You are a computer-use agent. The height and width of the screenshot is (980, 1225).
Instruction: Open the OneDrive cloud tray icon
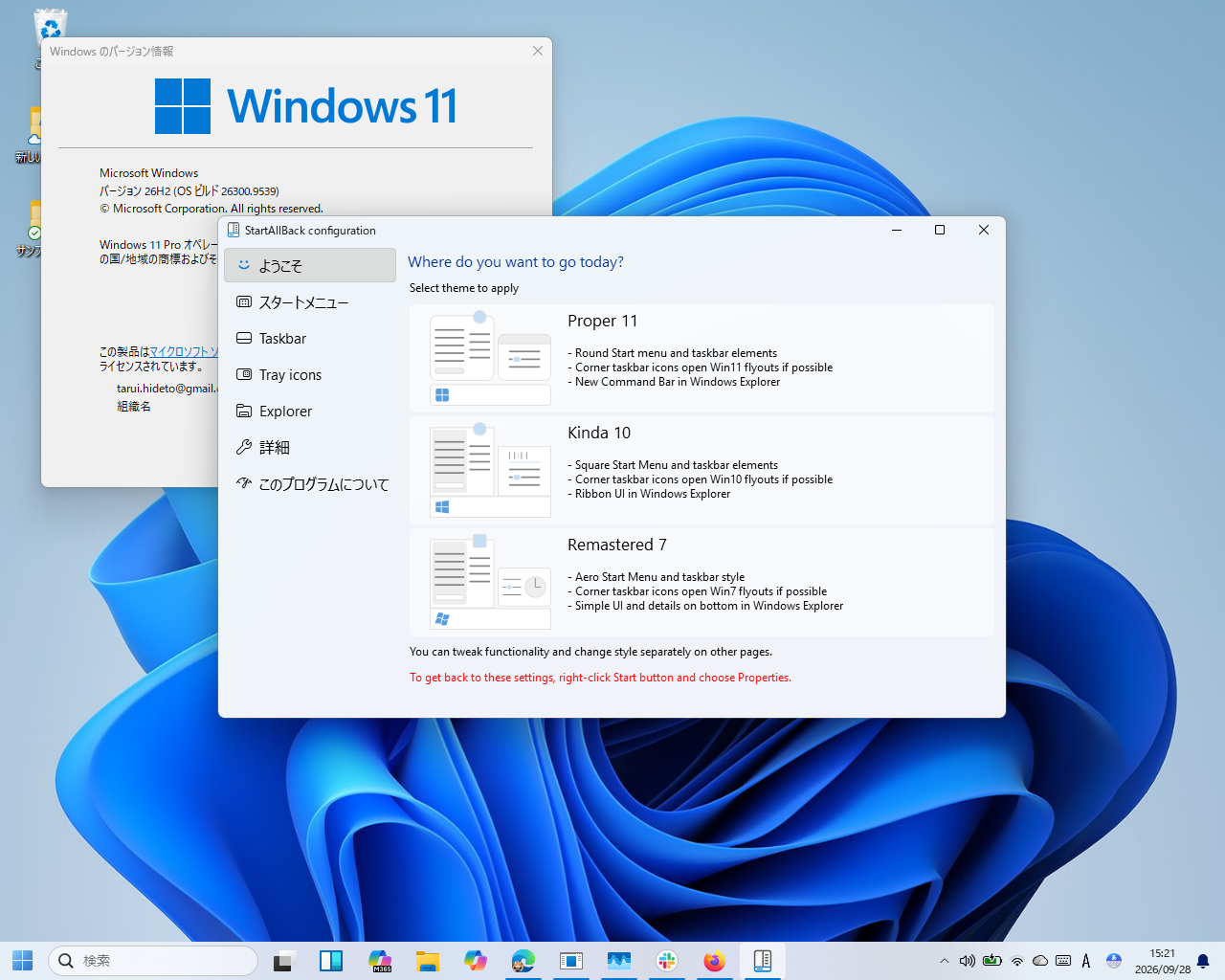tap(1040, 961)
